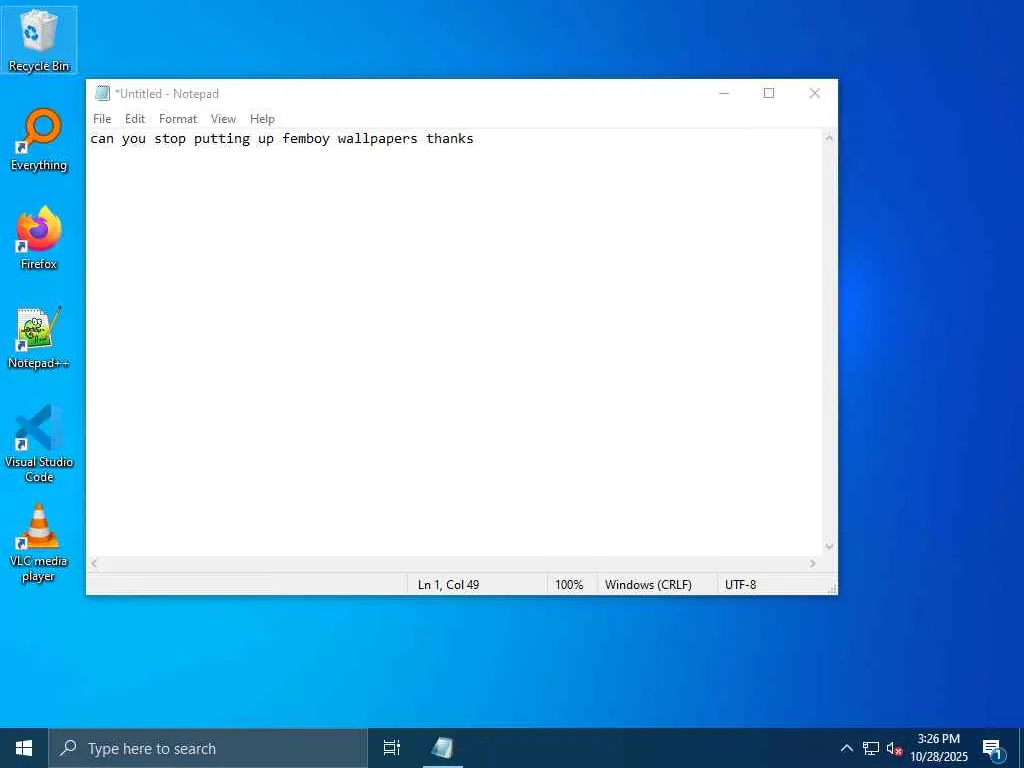Show hidden tray icons chevron
Screen dimensions: 1024x768
[x=846, y=748]
